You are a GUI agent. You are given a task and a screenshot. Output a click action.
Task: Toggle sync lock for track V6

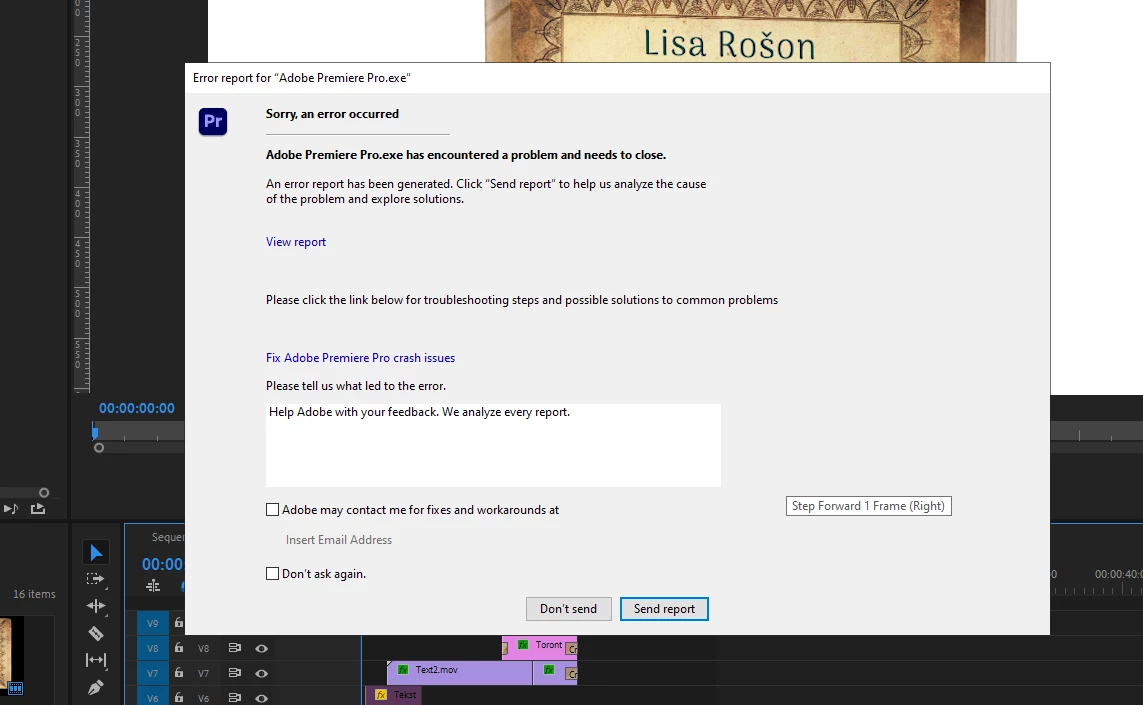click(235, 697)
